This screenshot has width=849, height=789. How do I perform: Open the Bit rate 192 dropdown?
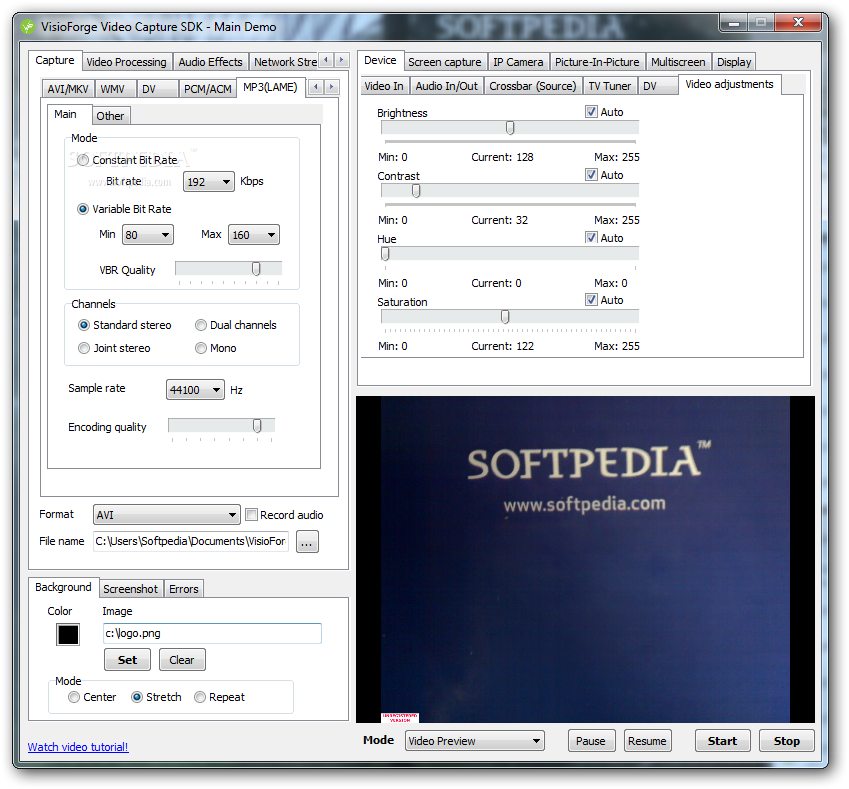(208, 181)
